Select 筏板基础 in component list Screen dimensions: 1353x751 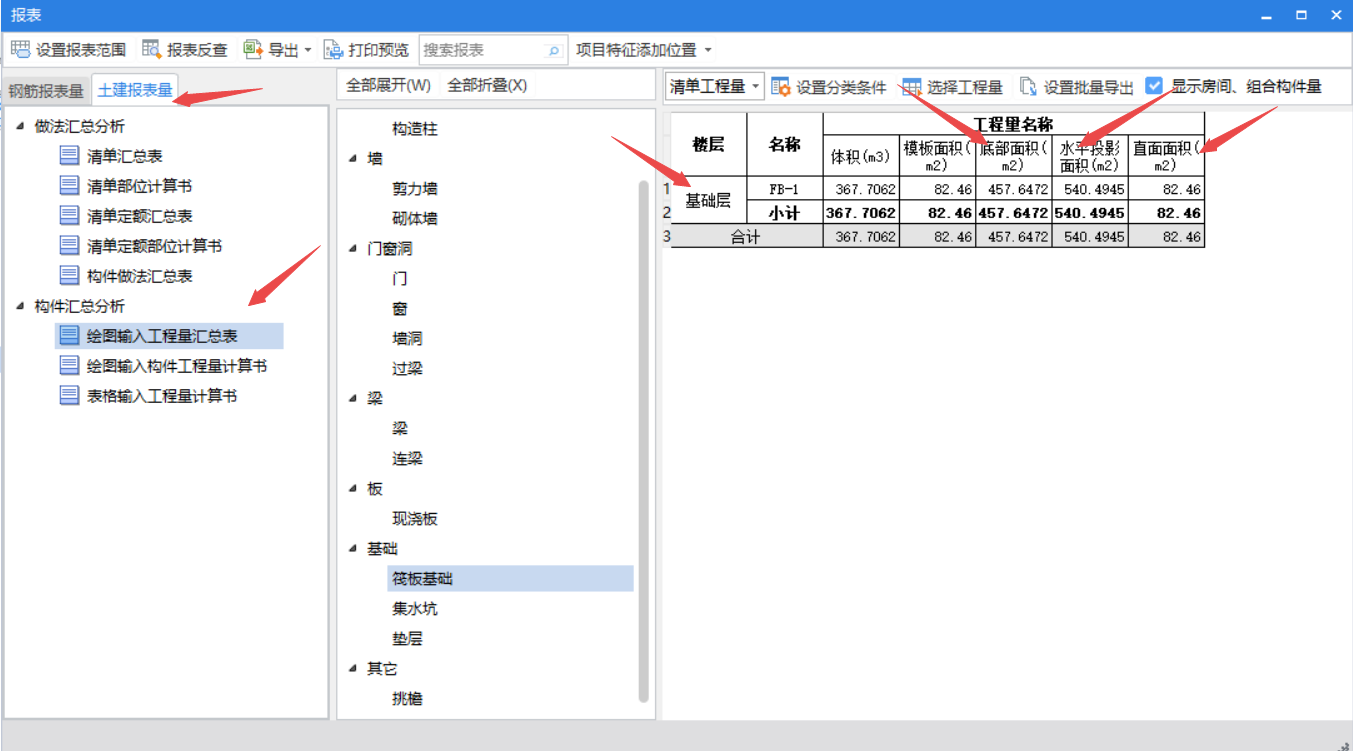(x=510, y=578)
